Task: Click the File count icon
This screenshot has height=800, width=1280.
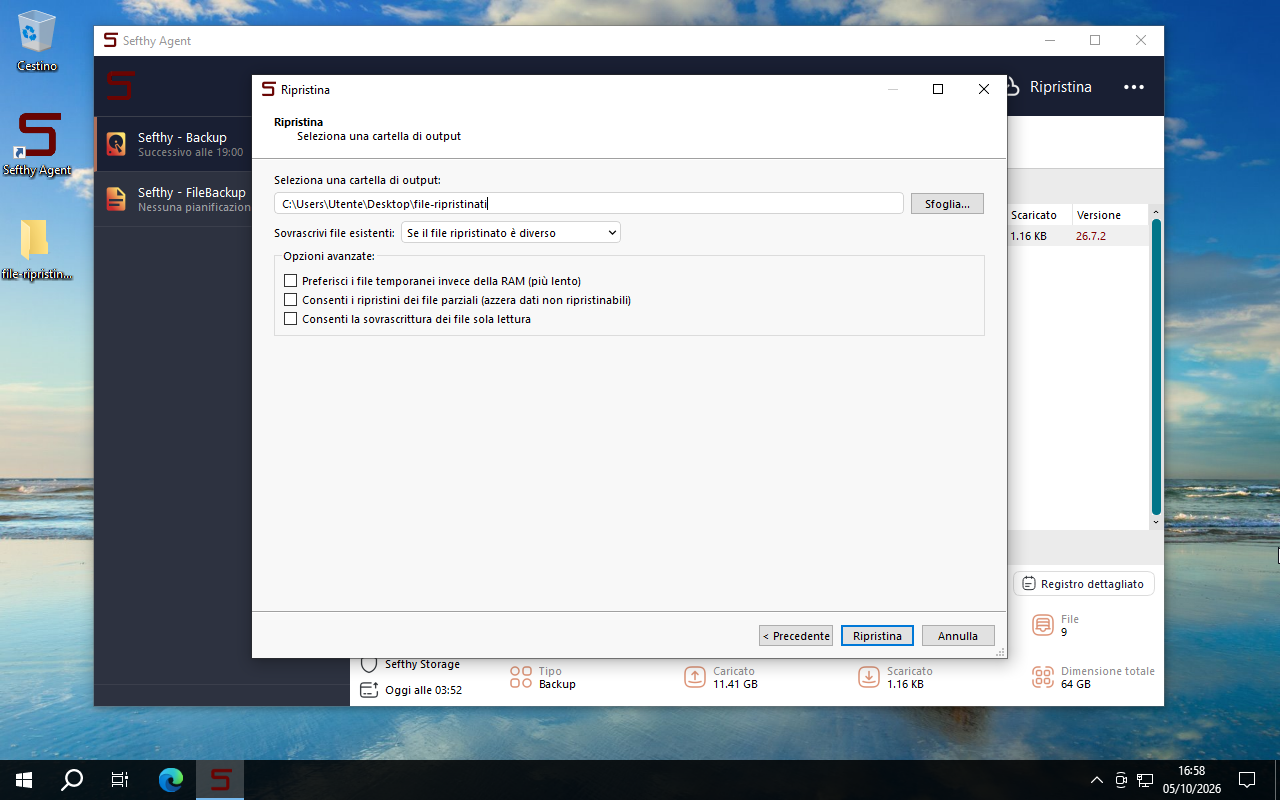Action: [x=1043, y=625]
